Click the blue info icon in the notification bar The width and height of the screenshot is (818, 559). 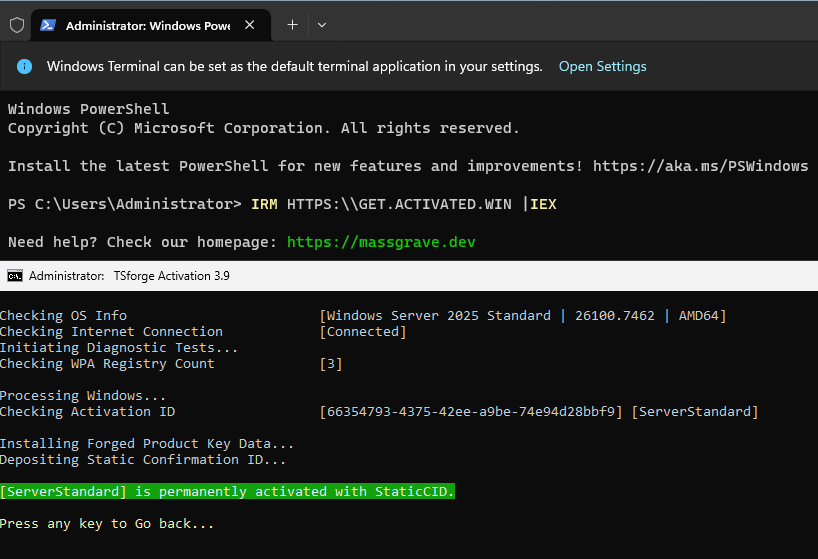[x=25, y=66]
